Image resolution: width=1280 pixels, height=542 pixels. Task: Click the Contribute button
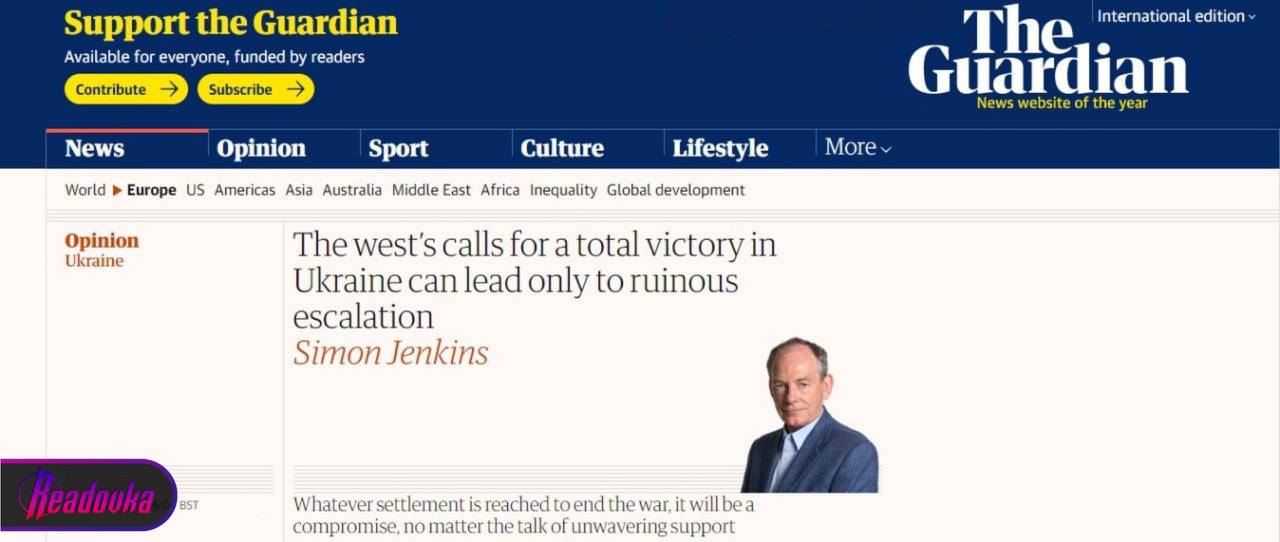tap(126, 89)
